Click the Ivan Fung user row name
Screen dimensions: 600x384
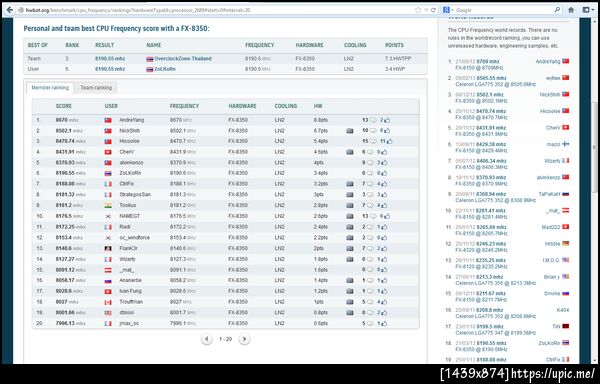point(130,291)
